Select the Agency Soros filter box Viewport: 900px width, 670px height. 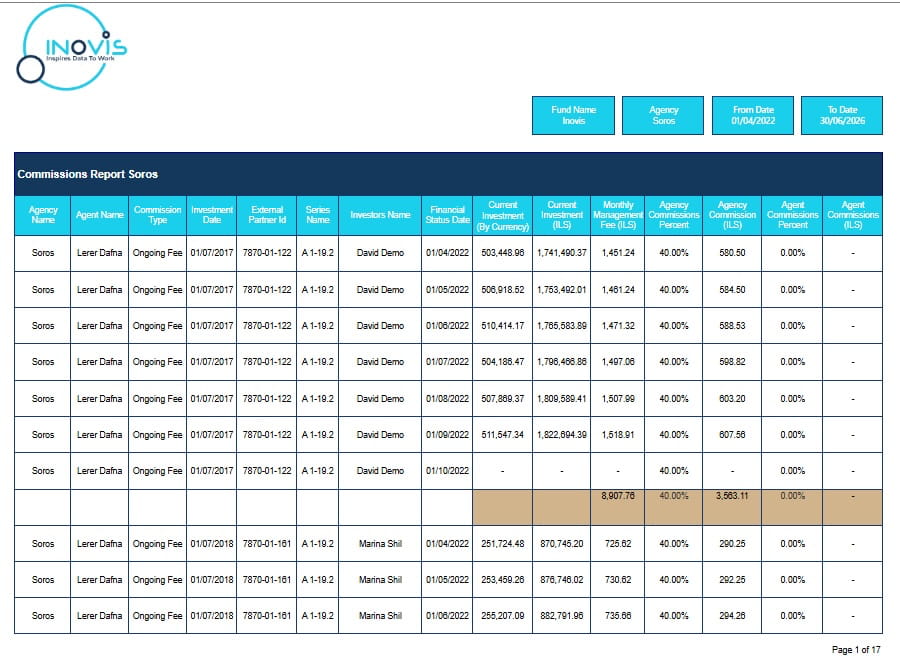point(663,115)
